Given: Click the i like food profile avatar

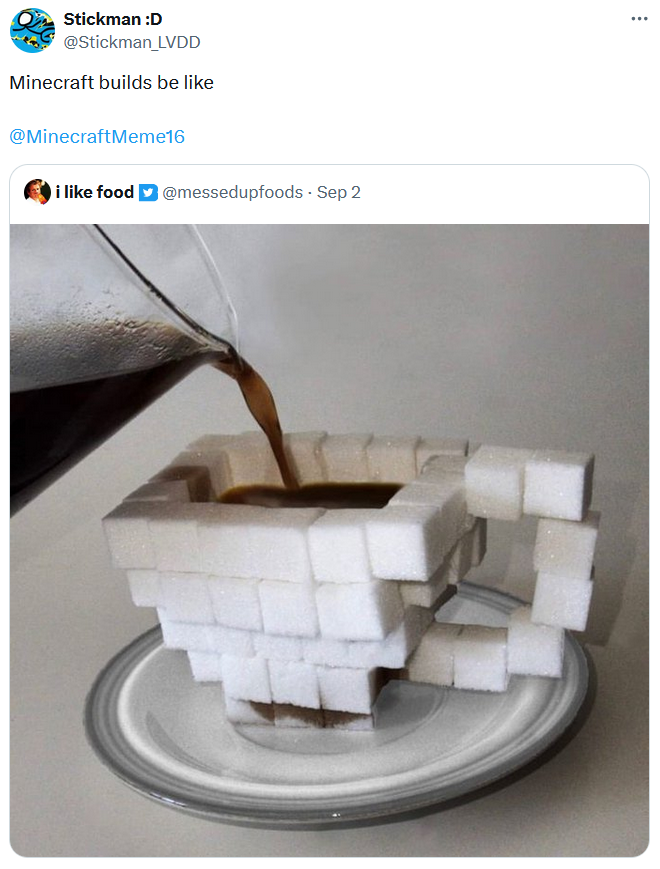Looking at the screenshot, I should tap(37, 192).
